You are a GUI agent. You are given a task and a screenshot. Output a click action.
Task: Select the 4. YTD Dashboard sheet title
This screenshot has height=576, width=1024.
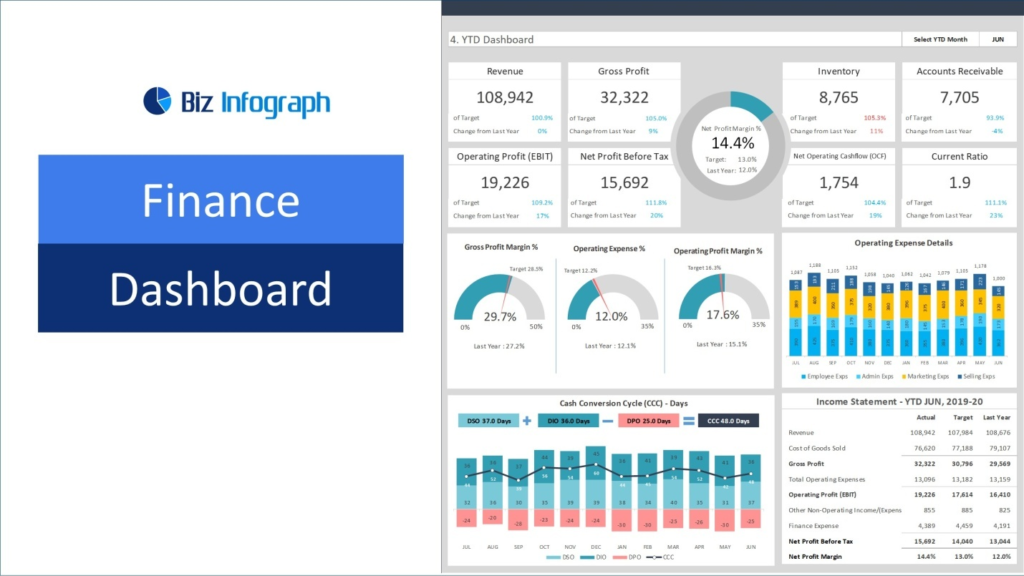pyautogui.click(x=493, y=38)
